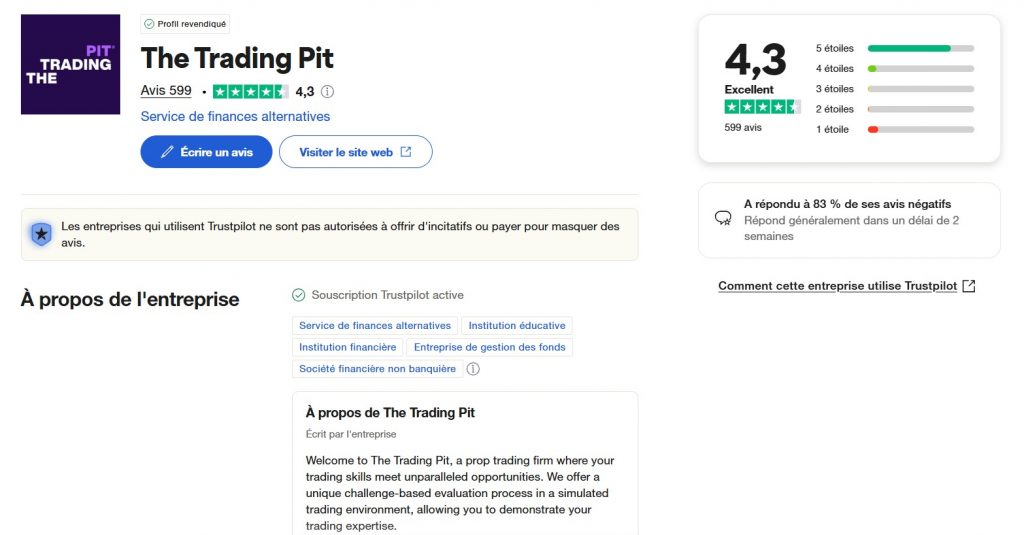
Task: Select the Institution financière tag
Action: click(347, 347)
